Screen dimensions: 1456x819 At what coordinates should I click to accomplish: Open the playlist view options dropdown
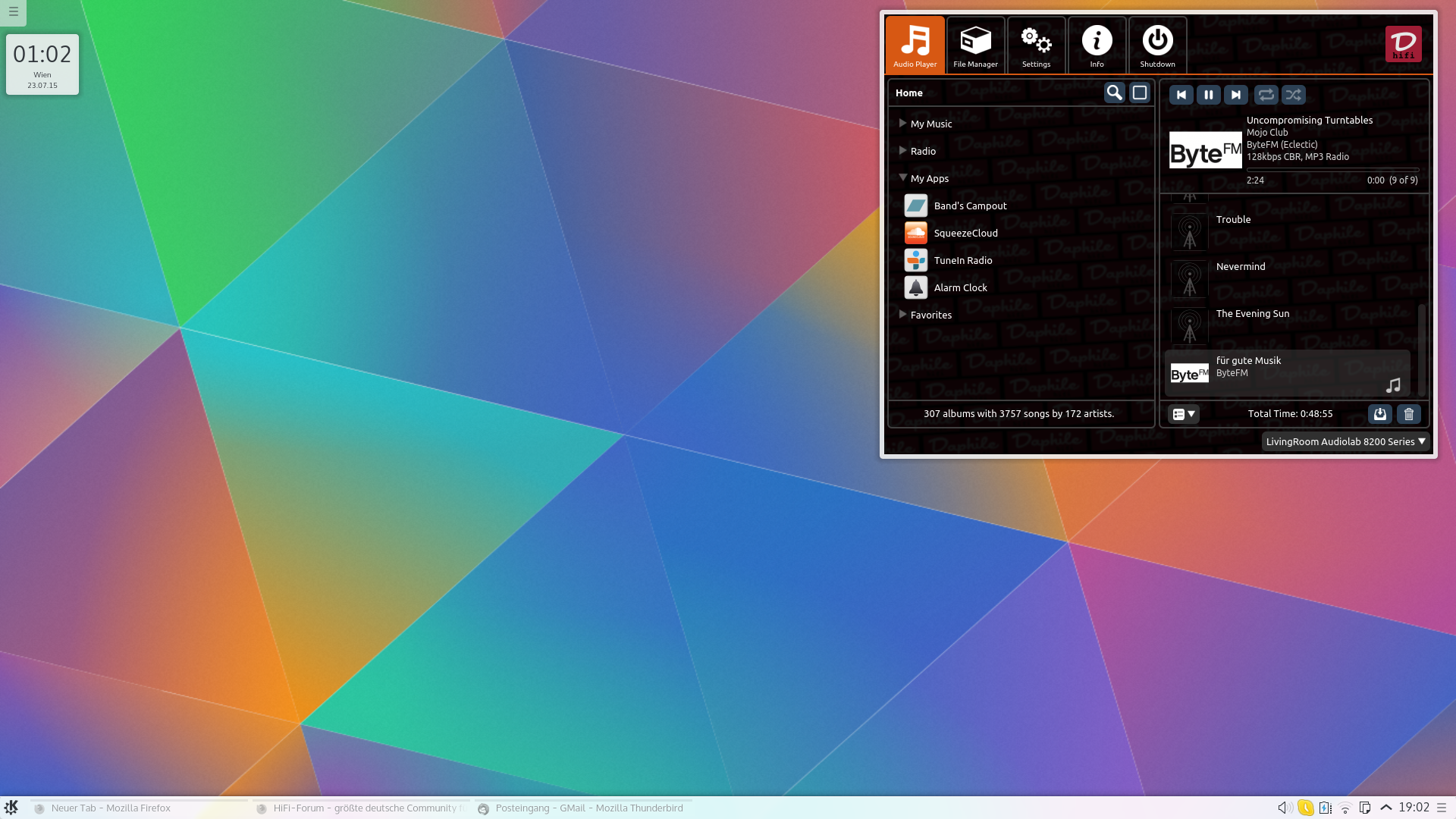click(x=1183, y=414)
